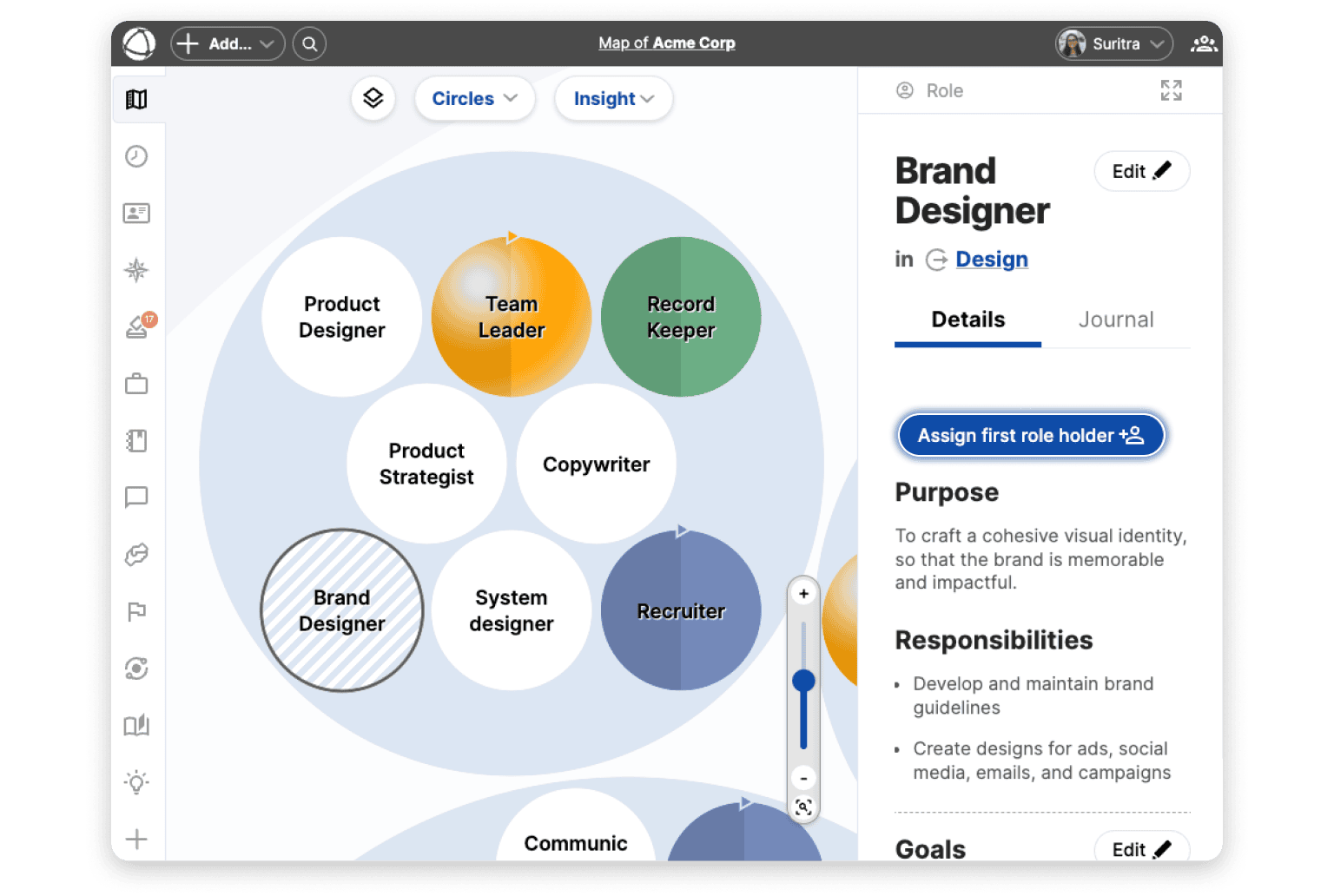1334x896 pixels.
Task: Expand the Add... dropdown
Action: [228, 43]
